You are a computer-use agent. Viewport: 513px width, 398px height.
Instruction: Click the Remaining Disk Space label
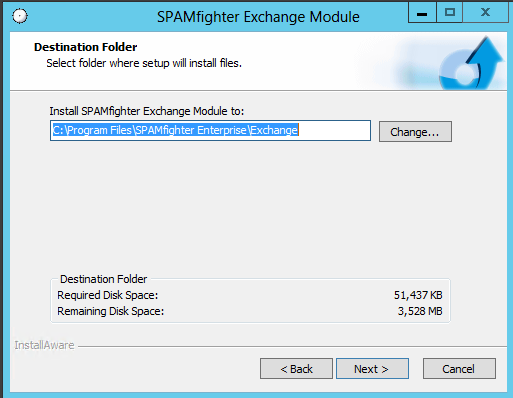[111, 311]
